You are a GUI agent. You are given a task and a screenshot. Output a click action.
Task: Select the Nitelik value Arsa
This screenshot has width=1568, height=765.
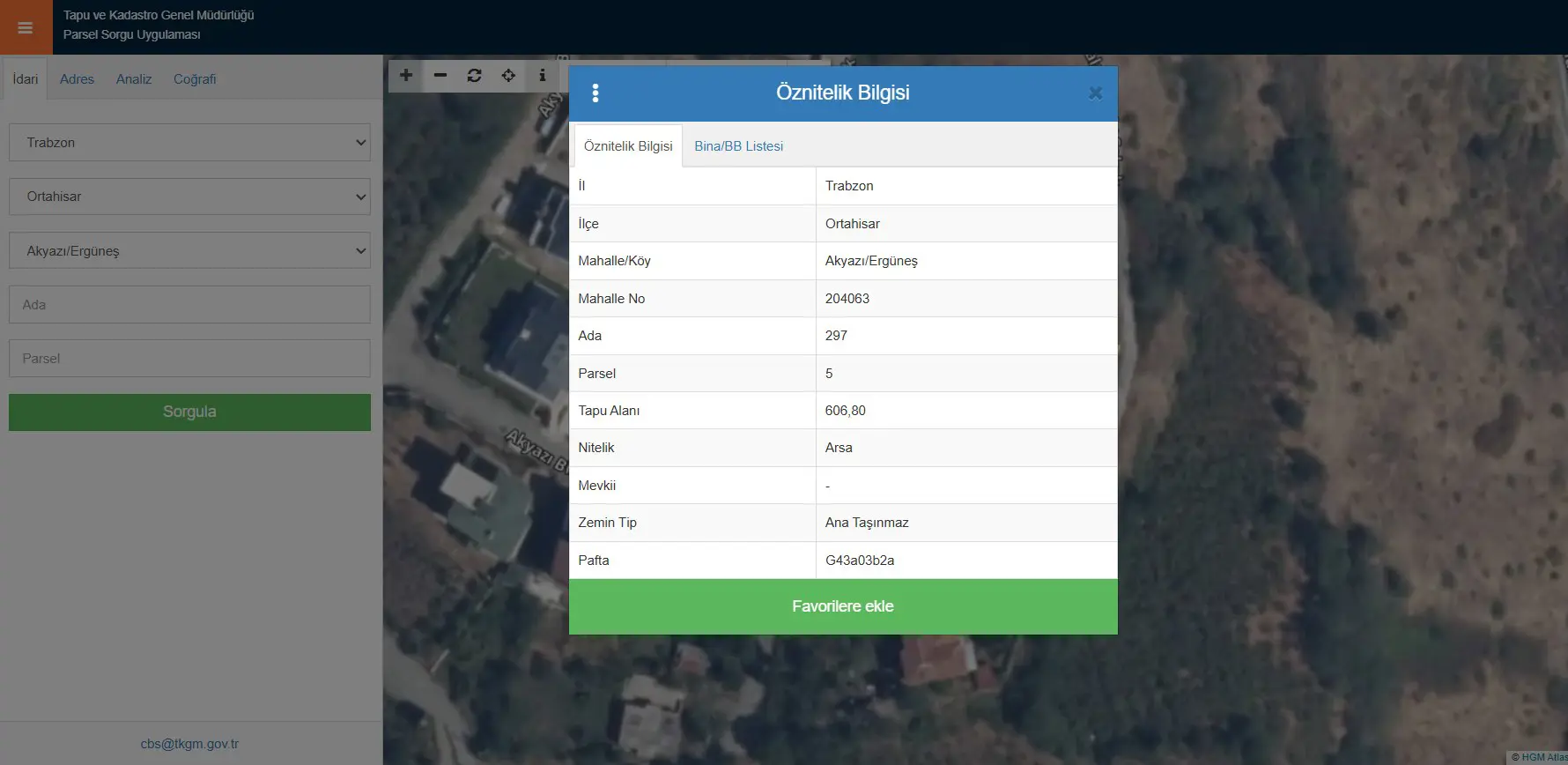tap(839, 448)
